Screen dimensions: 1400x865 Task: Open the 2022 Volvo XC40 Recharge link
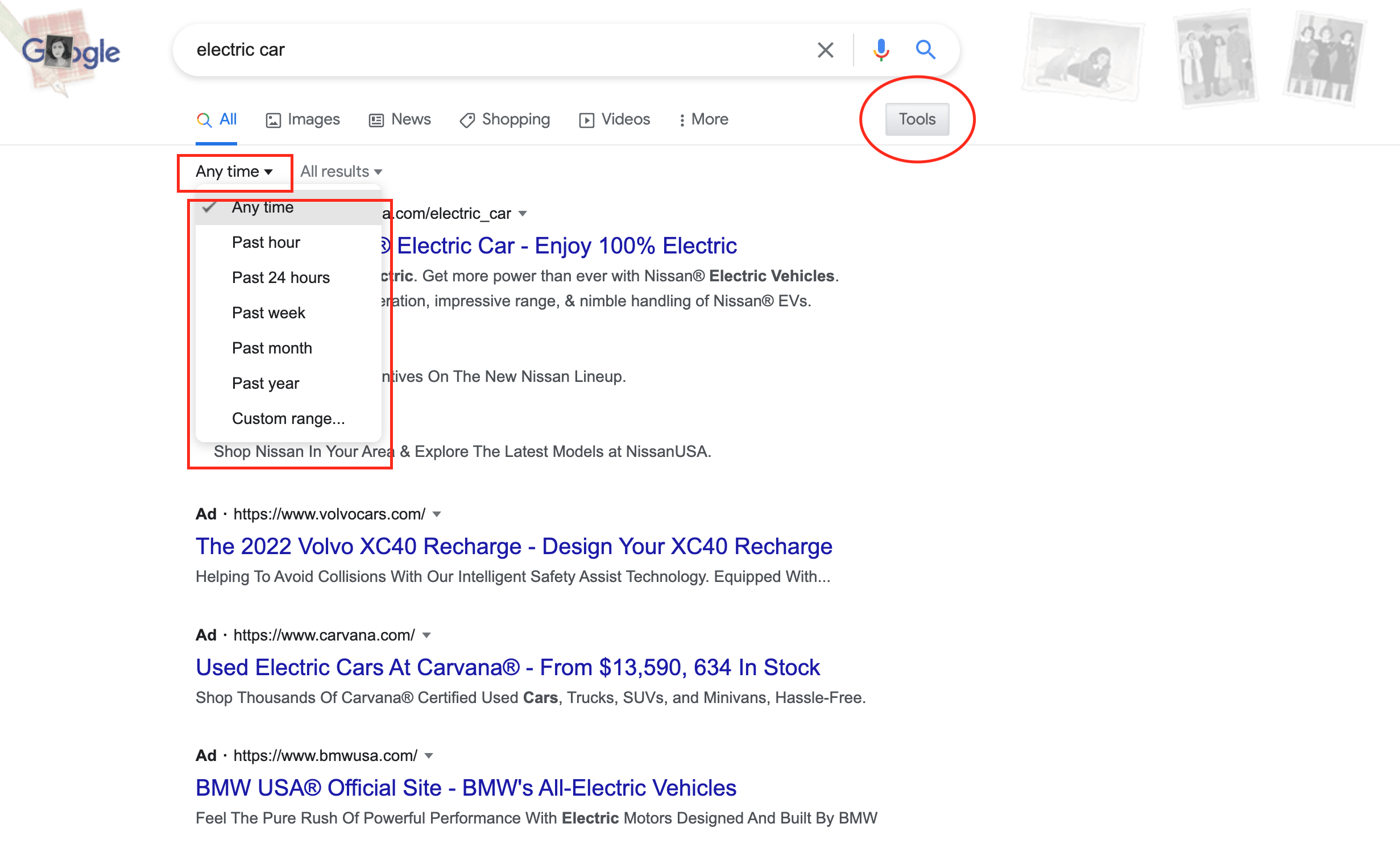click(514, 546)
